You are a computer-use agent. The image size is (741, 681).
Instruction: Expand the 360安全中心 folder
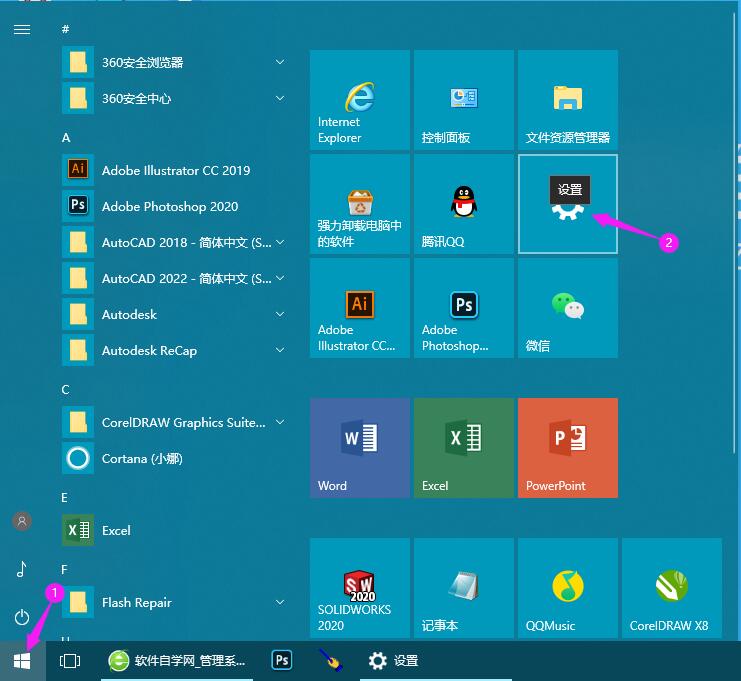pos(175,98)
